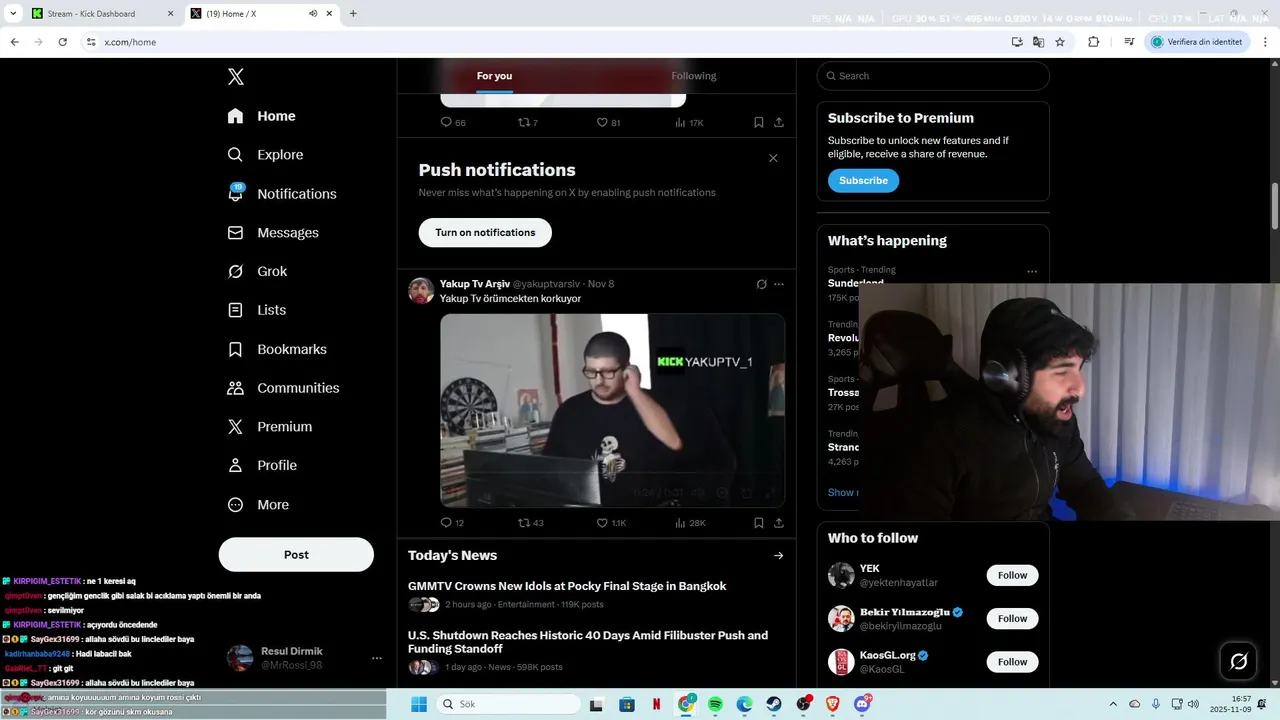Open the Communities page

[284, 388]
